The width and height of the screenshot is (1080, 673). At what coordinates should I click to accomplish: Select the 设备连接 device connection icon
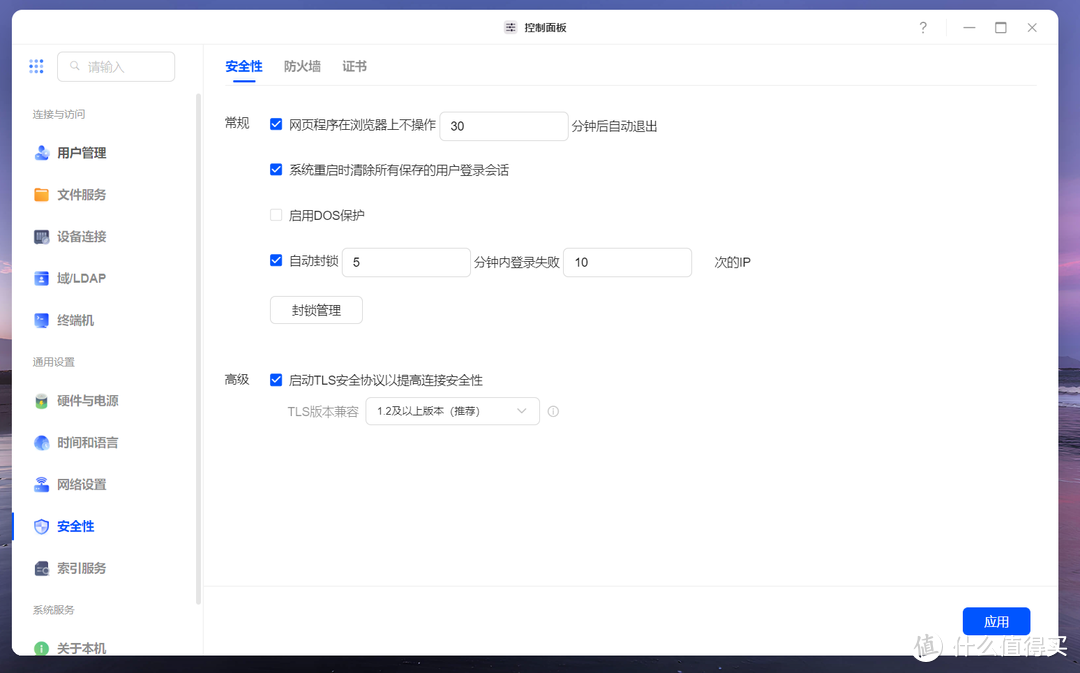pyautogui.click(x=42, y=237)
